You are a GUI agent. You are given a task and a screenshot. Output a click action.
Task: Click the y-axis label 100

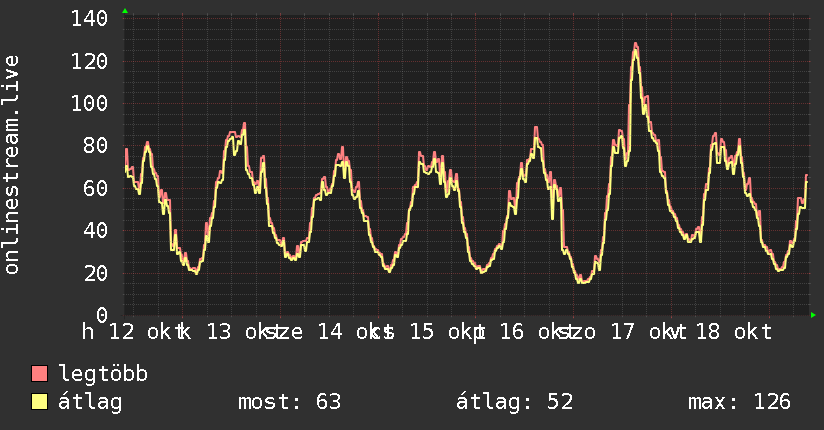[89, 104]
